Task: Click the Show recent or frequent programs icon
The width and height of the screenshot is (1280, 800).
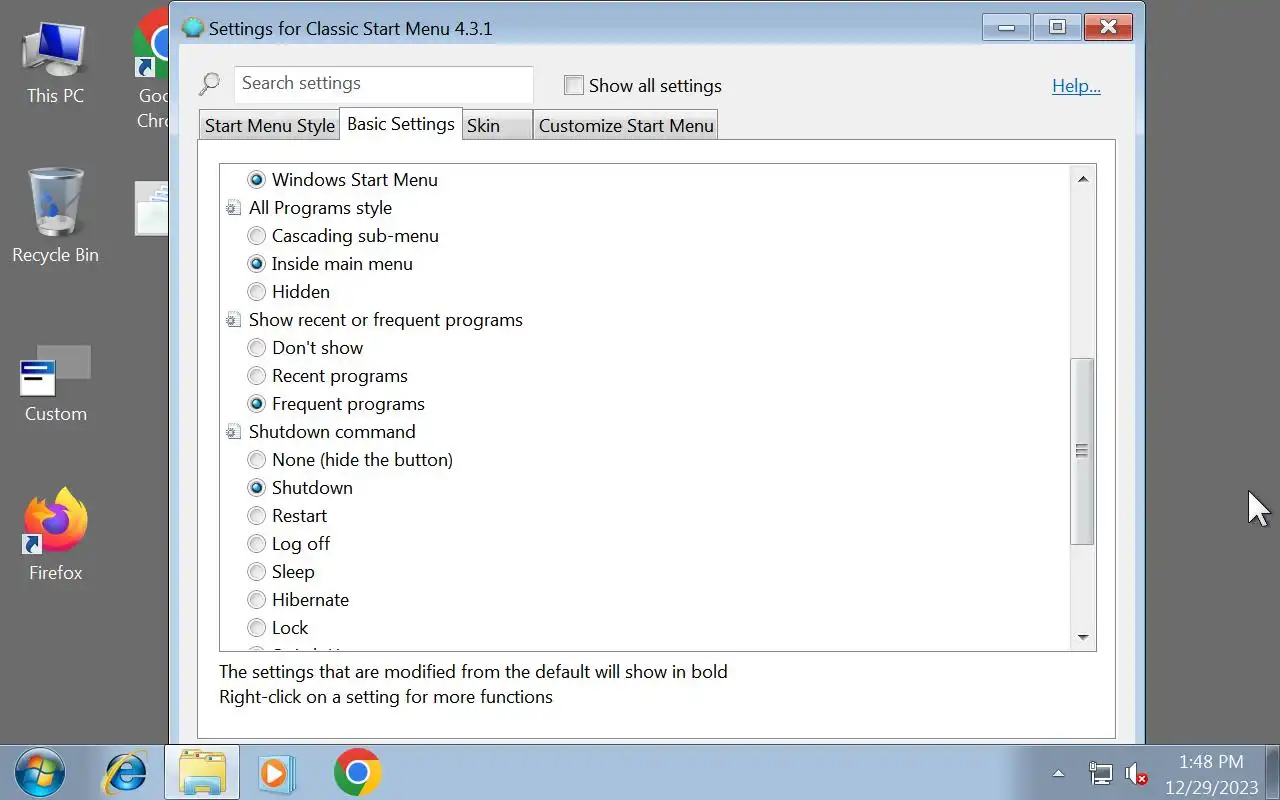Action: click(233, 320)
